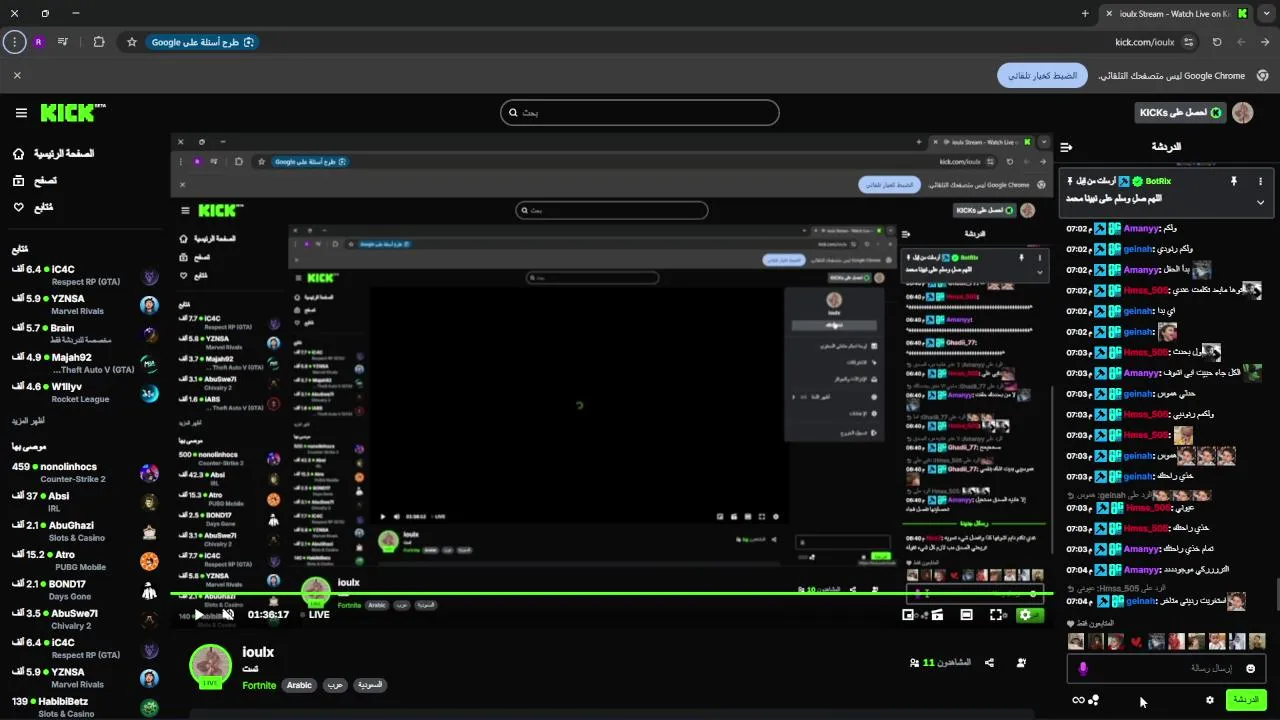Open the Browse icon in the sidebar
The height and width of the screenshot is (720, 1280).
click(18, 181)
